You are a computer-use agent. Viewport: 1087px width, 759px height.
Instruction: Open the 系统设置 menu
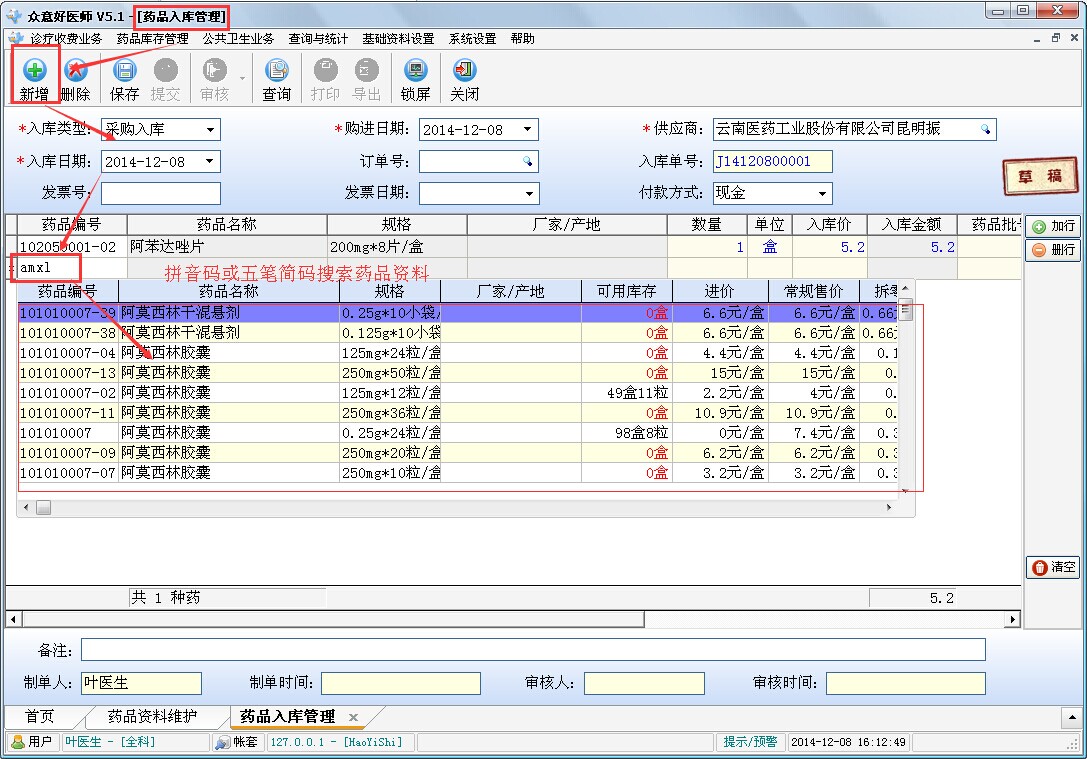[x=472, y=39]
